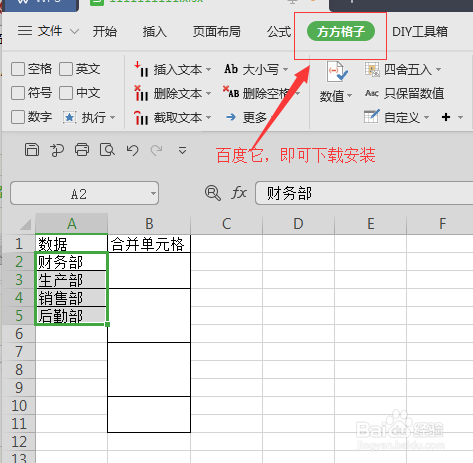Switch to the 方方格子 tab
Image resolution: width=473 pixels, height=463 pixels.
click(341, 32)
